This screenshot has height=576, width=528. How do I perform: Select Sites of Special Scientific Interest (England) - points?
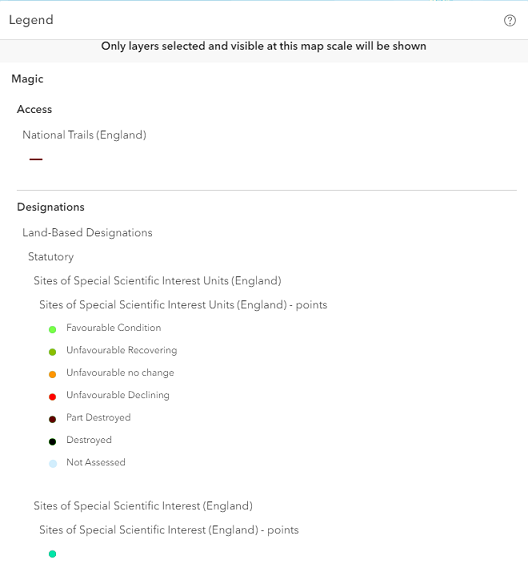tap(169, 530)
